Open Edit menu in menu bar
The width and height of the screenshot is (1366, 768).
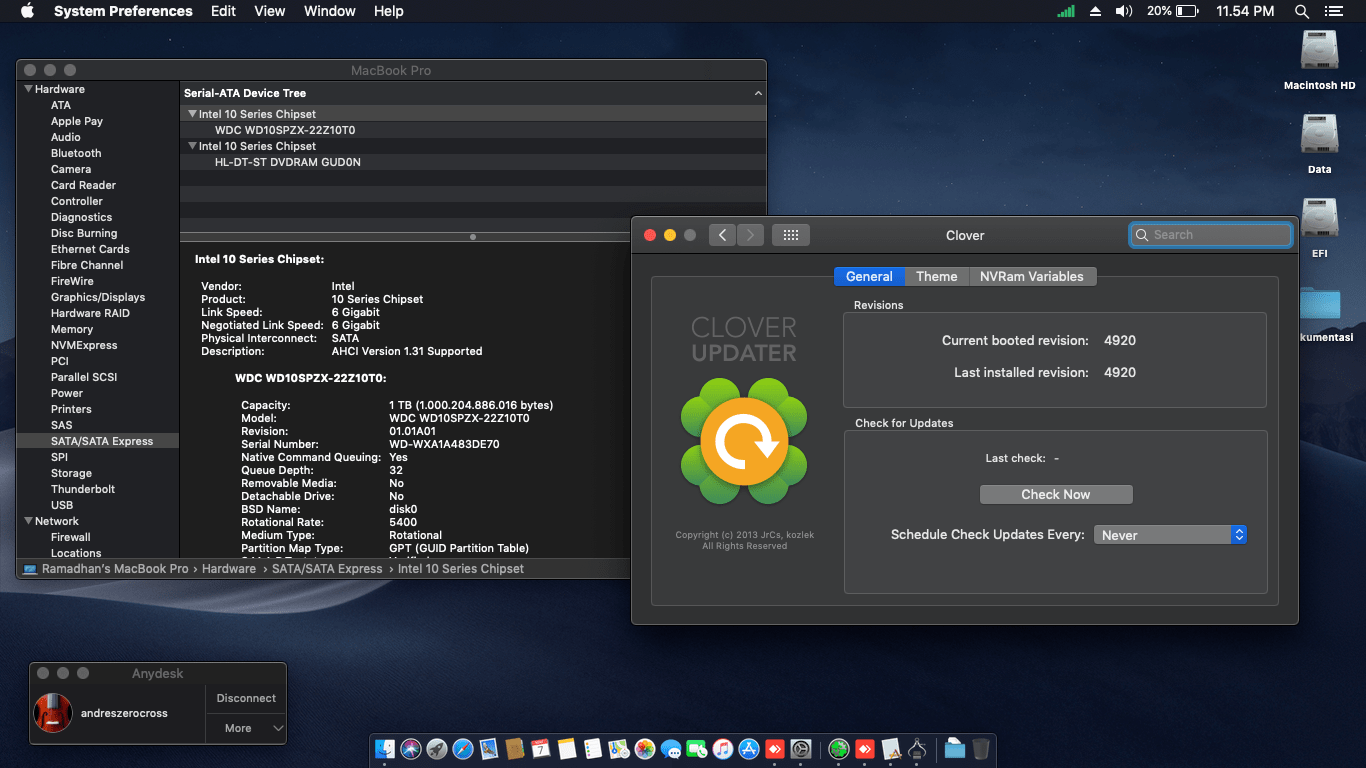pos(224,11)
